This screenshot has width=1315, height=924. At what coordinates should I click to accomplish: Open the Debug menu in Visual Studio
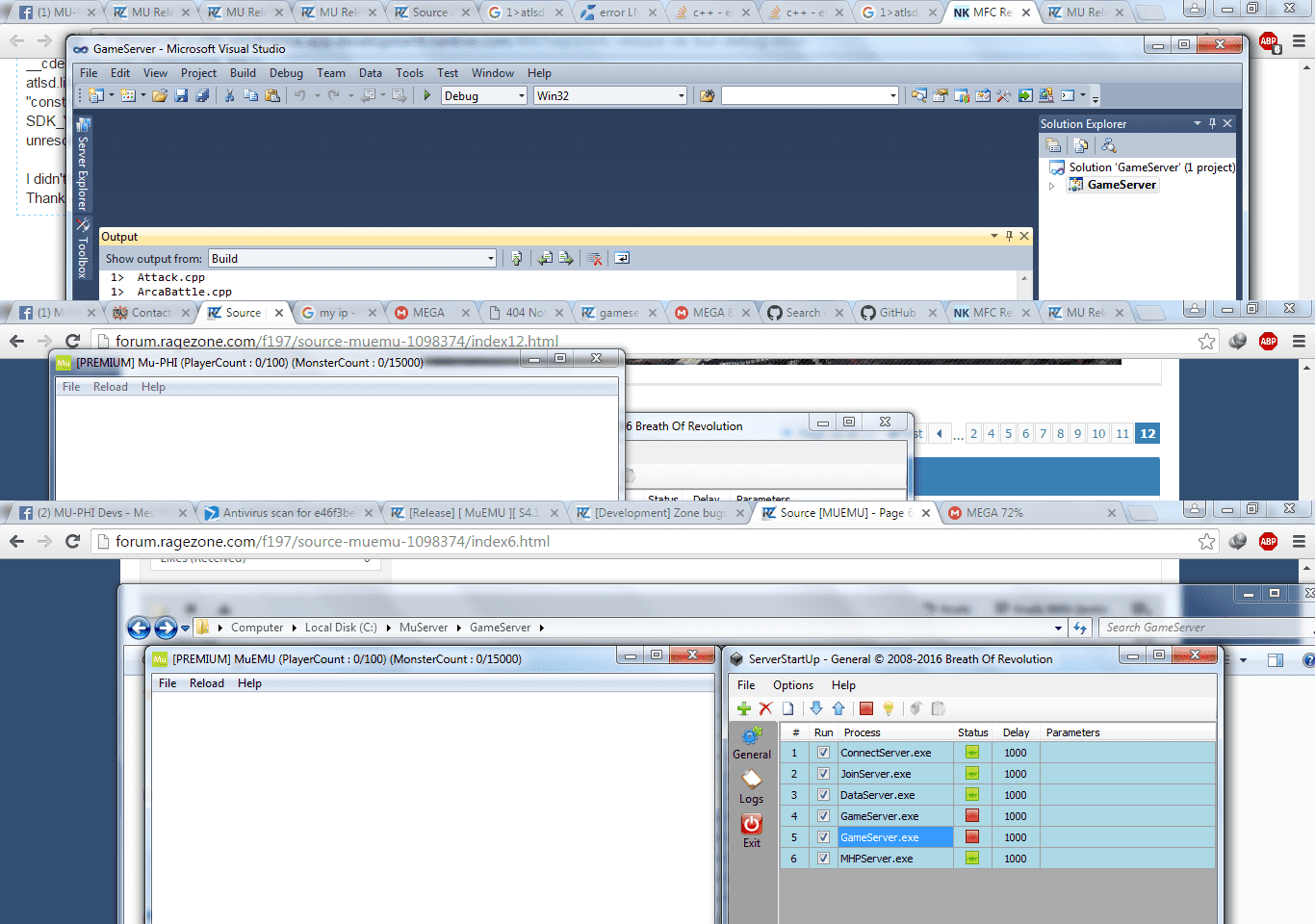(286, 73)
